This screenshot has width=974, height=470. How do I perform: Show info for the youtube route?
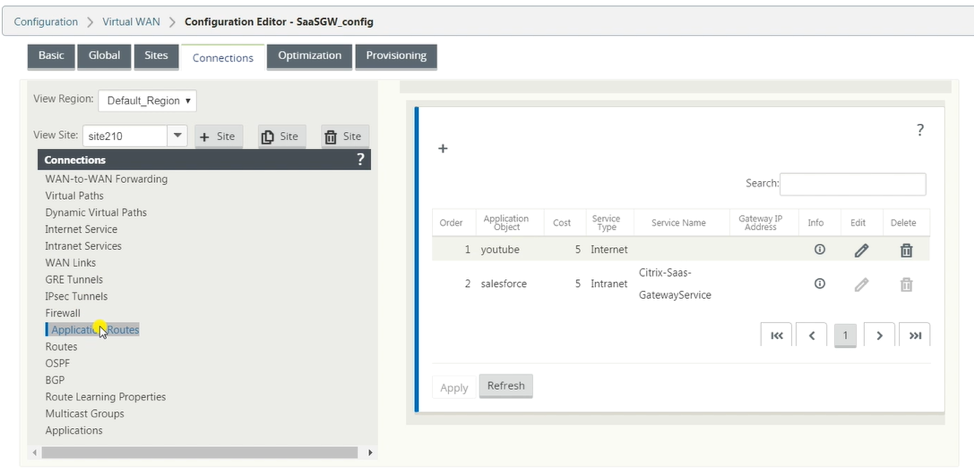[819, 250]
